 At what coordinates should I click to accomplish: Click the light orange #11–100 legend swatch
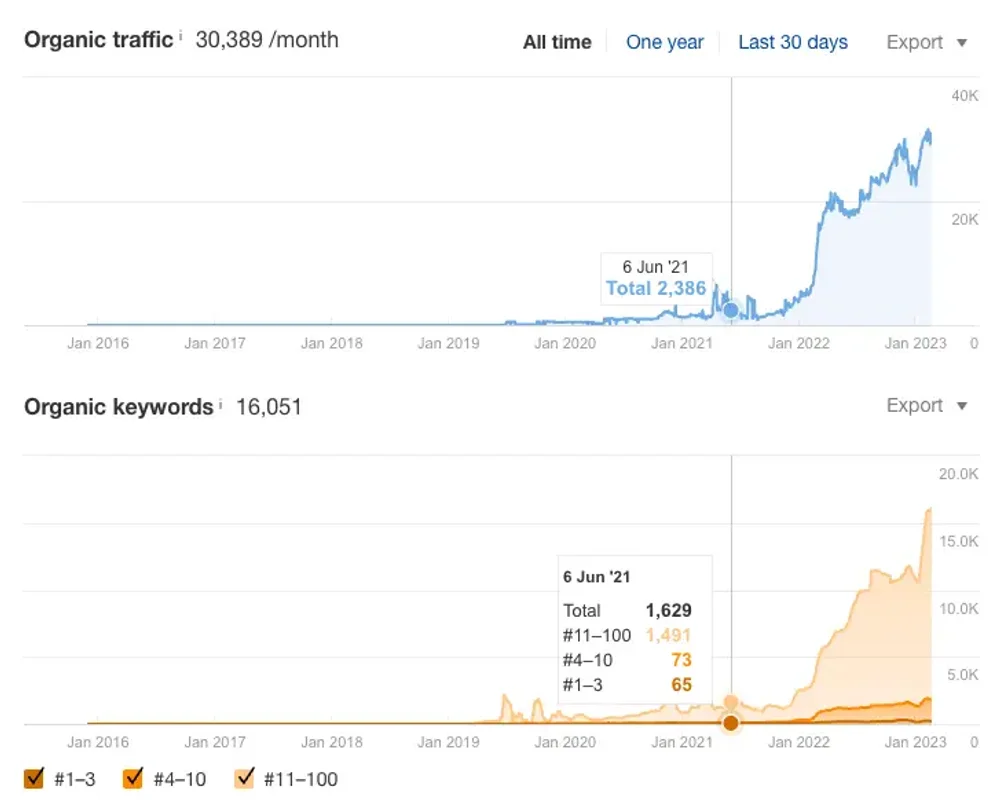point(243,778)
